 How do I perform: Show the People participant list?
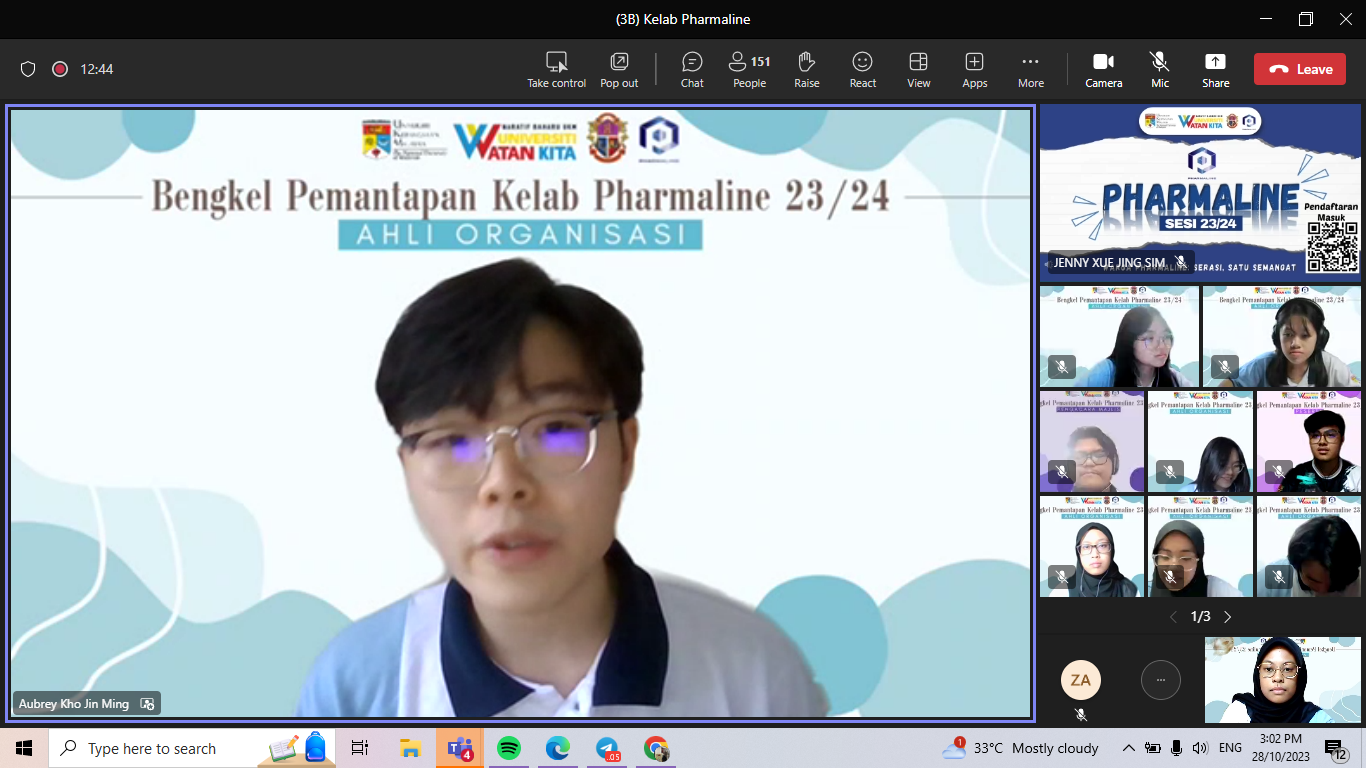tap(749, 69)
